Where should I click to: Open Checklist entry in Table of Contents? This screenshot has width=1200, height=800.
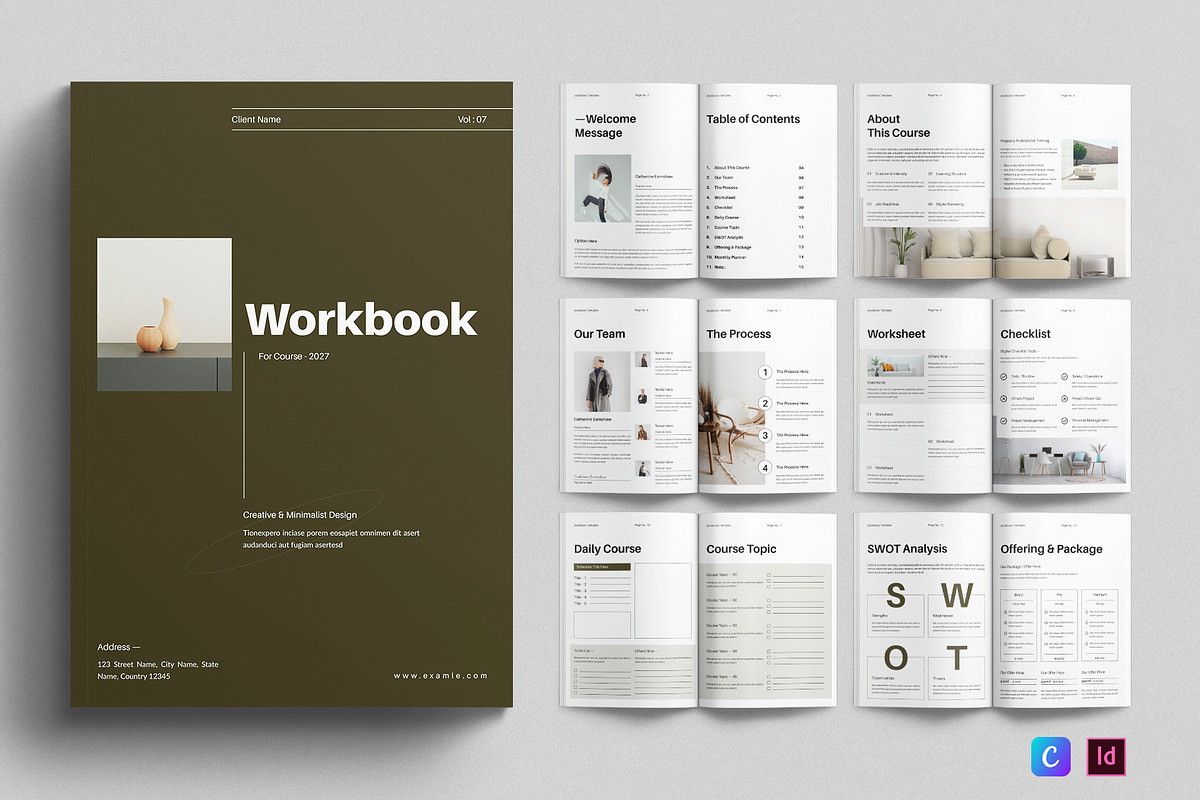[724, 208]
